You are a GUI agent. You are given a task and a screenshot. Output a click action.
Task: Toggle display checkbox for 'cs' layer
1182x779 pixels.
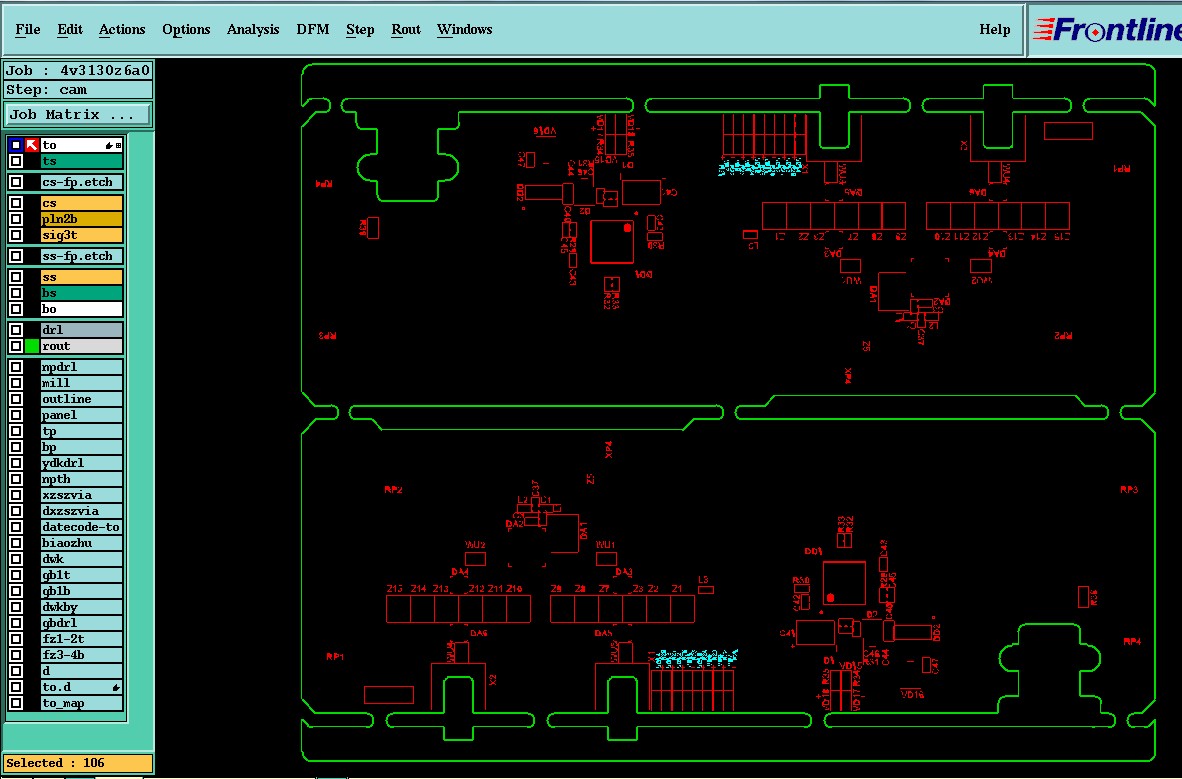16,203
